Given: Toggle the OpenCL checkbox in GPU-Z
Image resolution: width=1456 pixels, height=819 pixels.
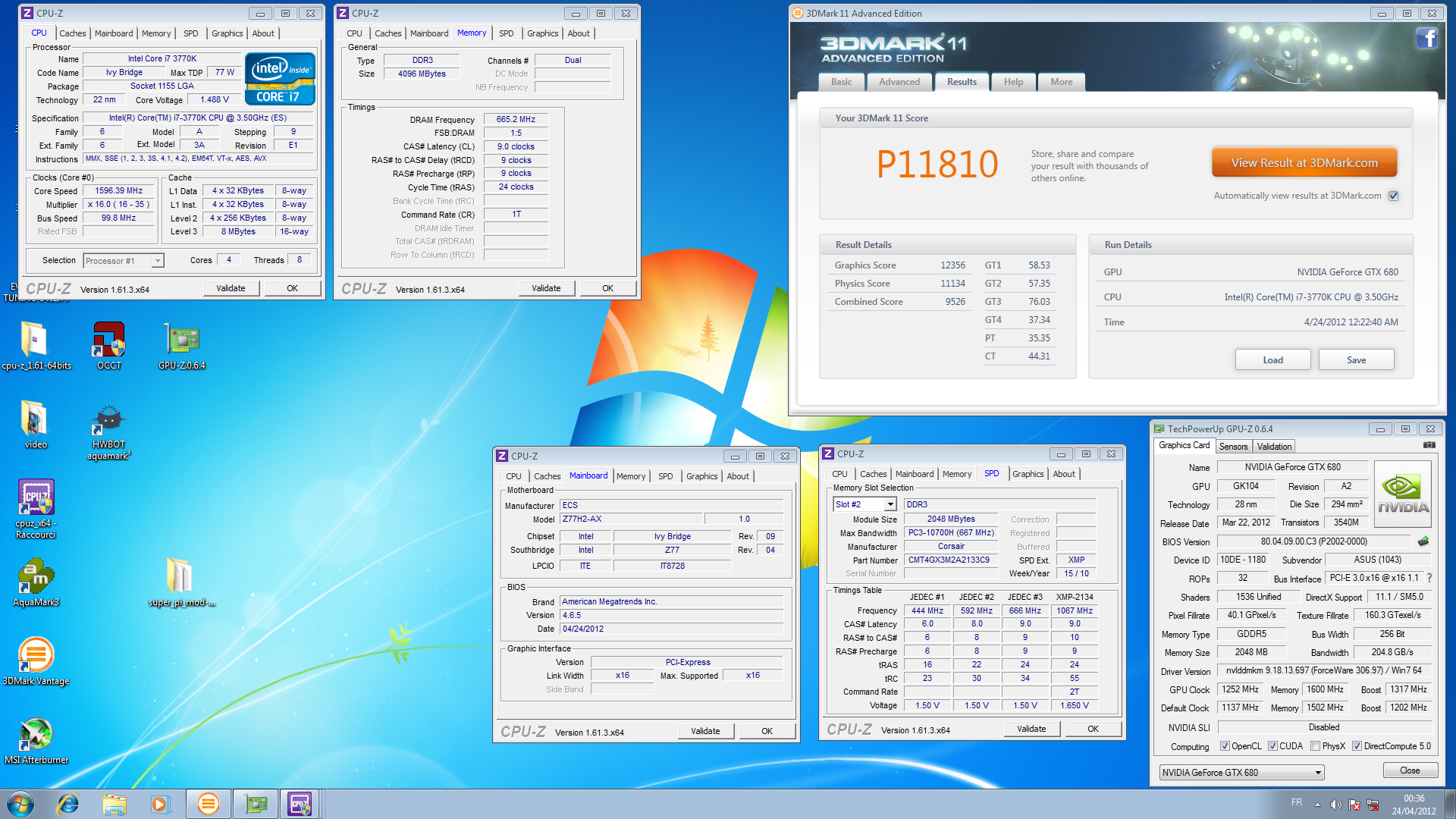Looking at the screenshot, I should click(1225, 746).
